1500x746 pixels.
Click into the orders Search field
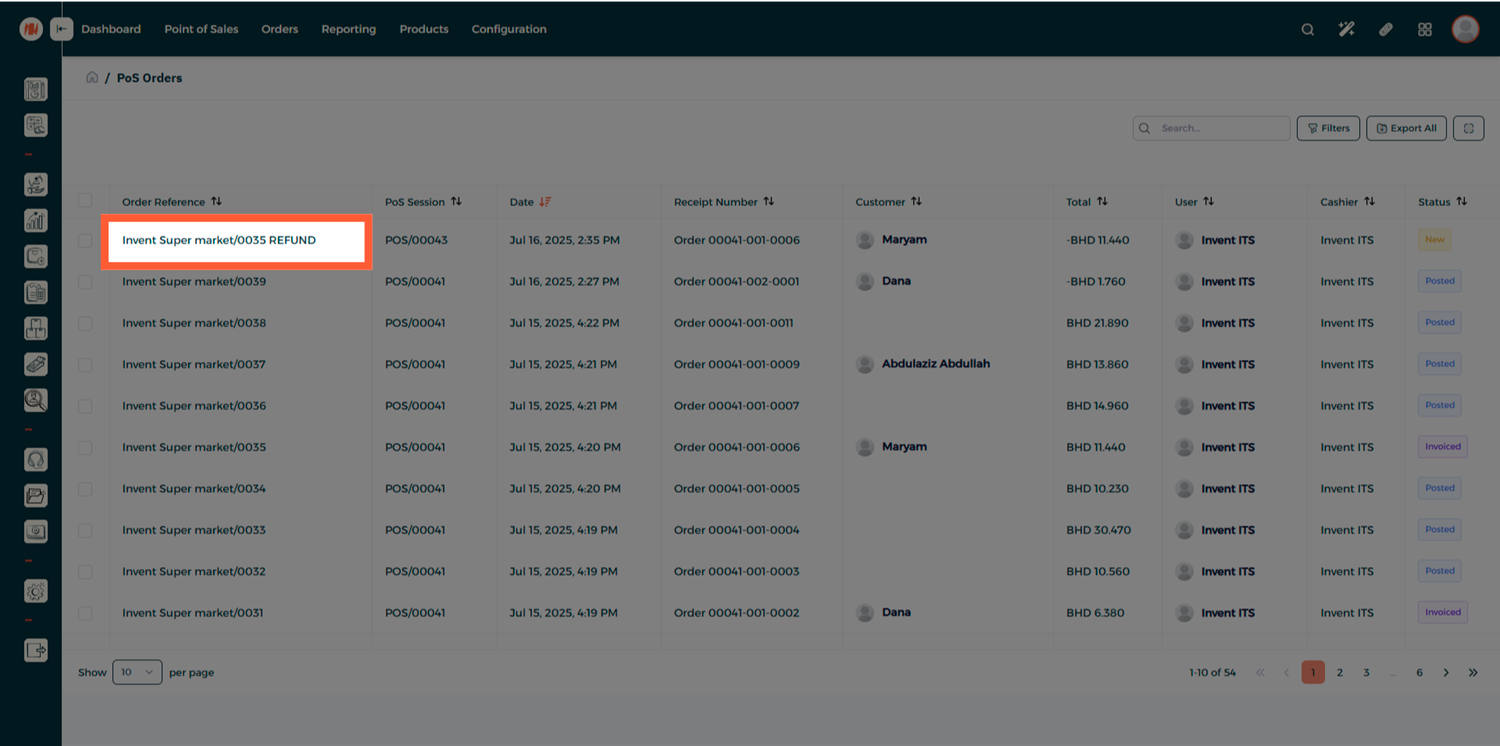[1220, 128]
